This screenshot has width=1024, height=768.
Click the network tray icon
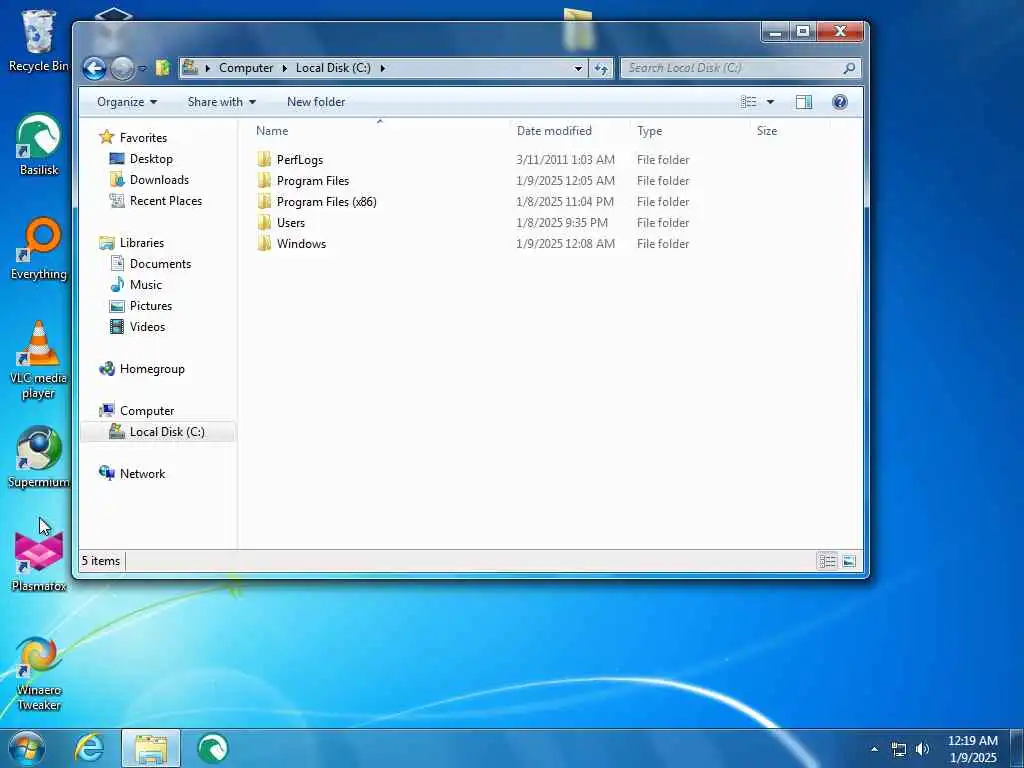coord(899,750)
